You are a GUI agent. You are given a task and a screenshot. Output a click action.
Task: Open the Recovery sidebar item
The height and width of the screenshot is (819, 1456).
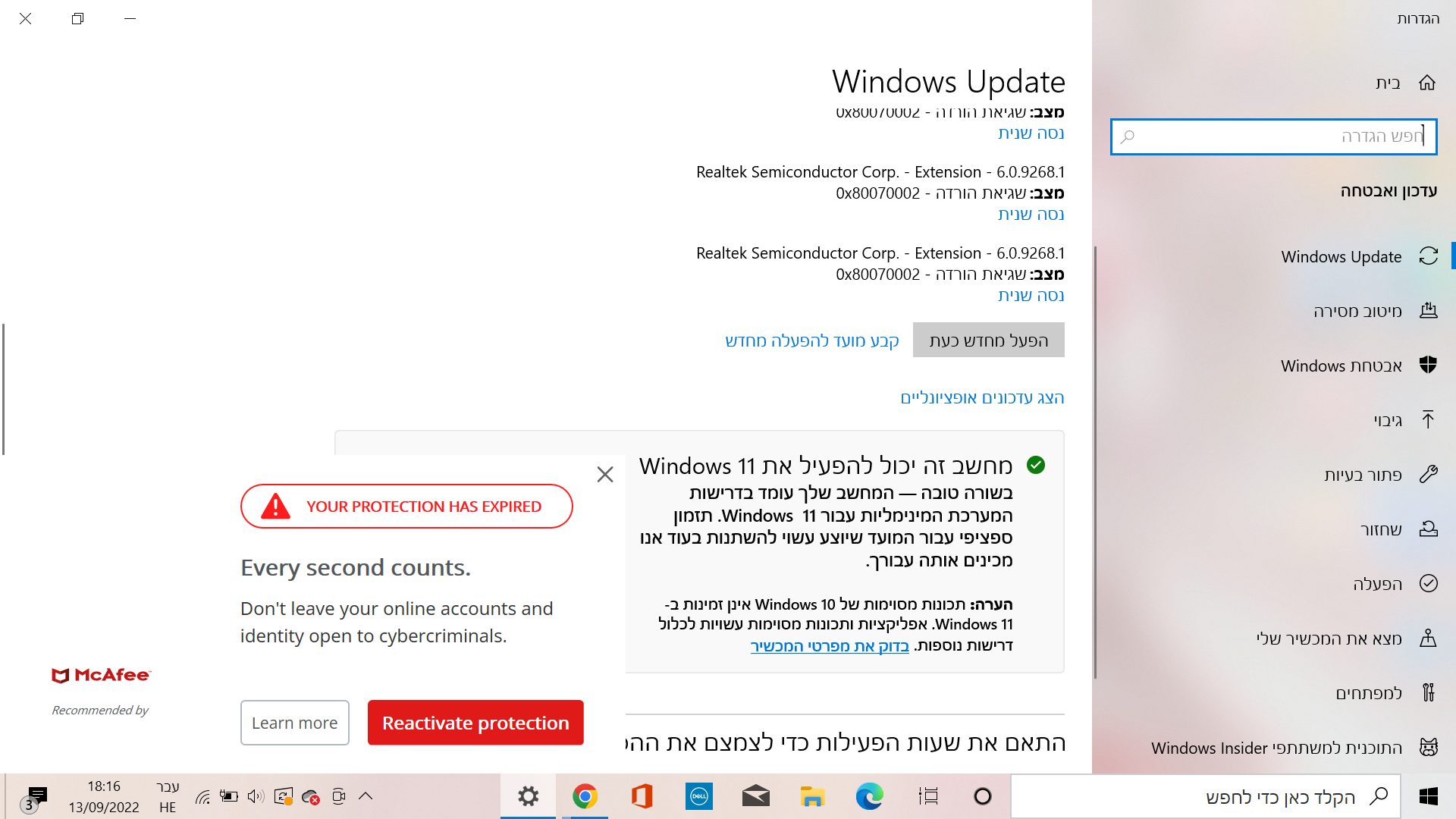[1381, 529]
